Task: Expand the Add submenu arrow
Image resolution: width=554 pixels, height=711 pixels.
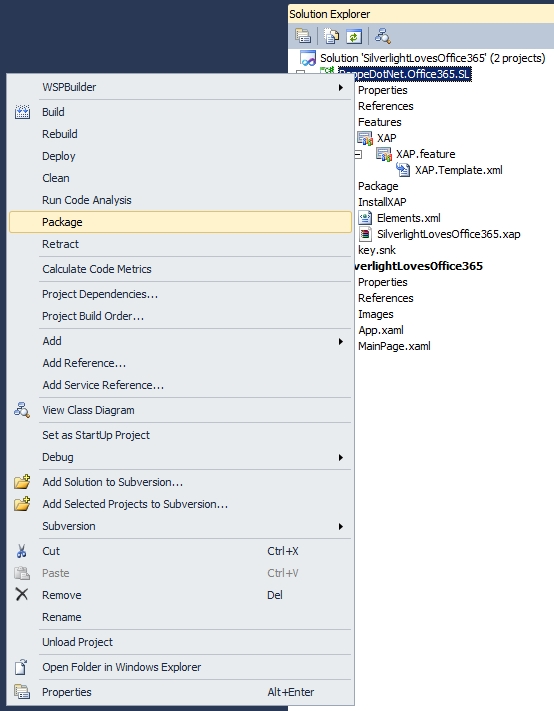Action: (x=340, y=341)
